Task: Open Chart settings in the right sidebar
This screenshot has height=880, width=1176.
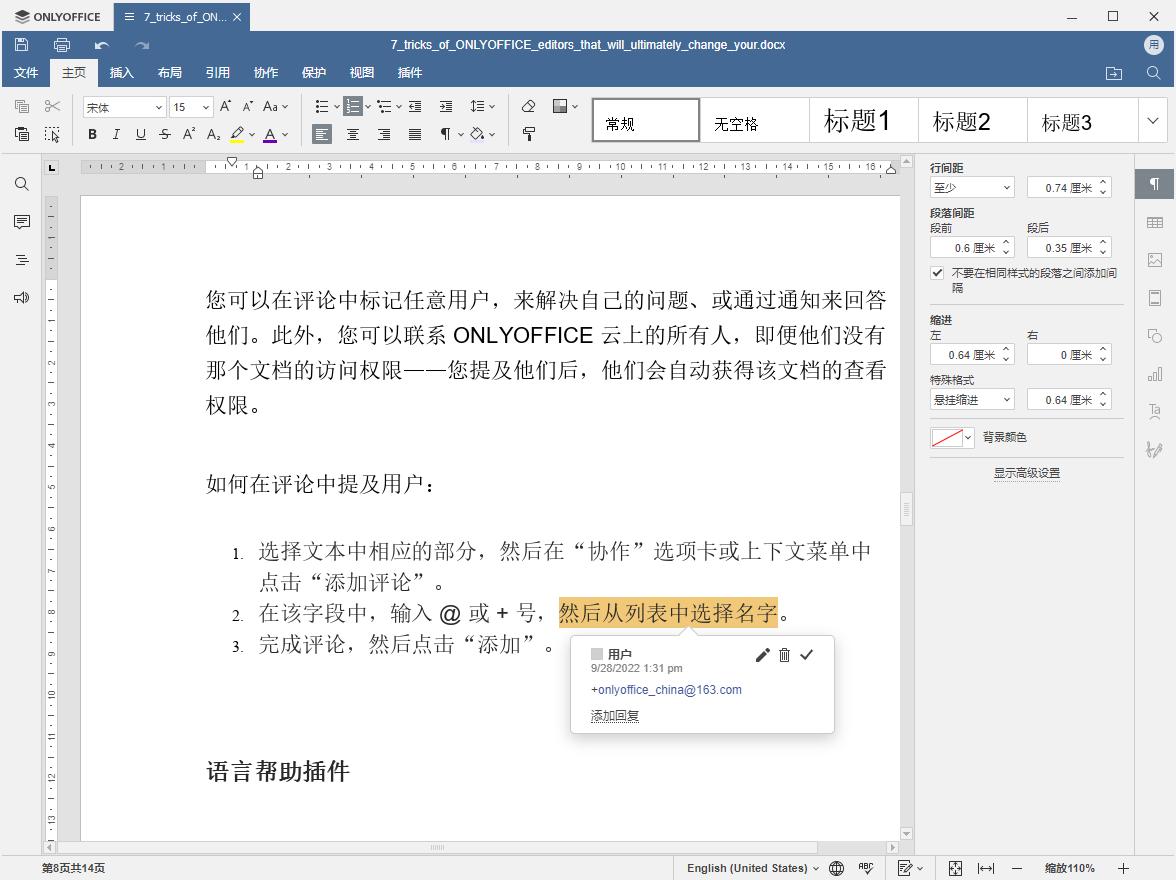Action: click(1155, 372)
